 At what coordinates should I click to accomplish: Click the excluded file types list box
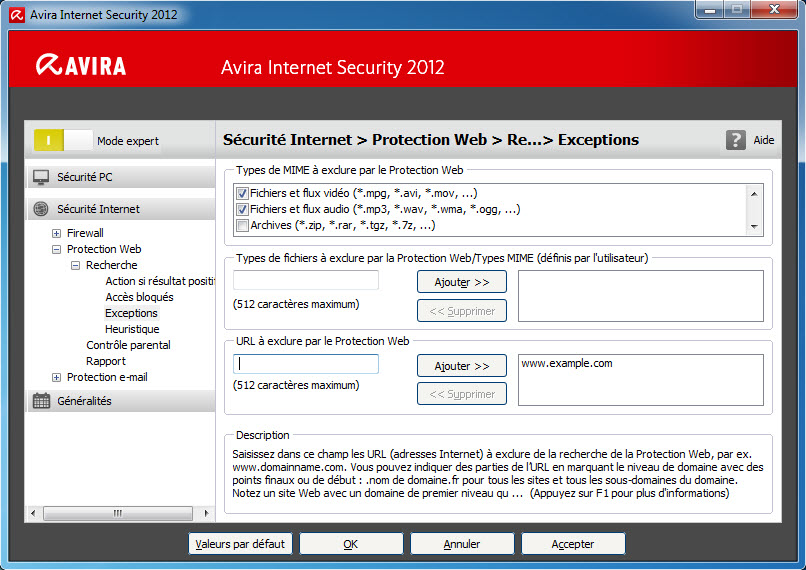(x=640, y=296)
